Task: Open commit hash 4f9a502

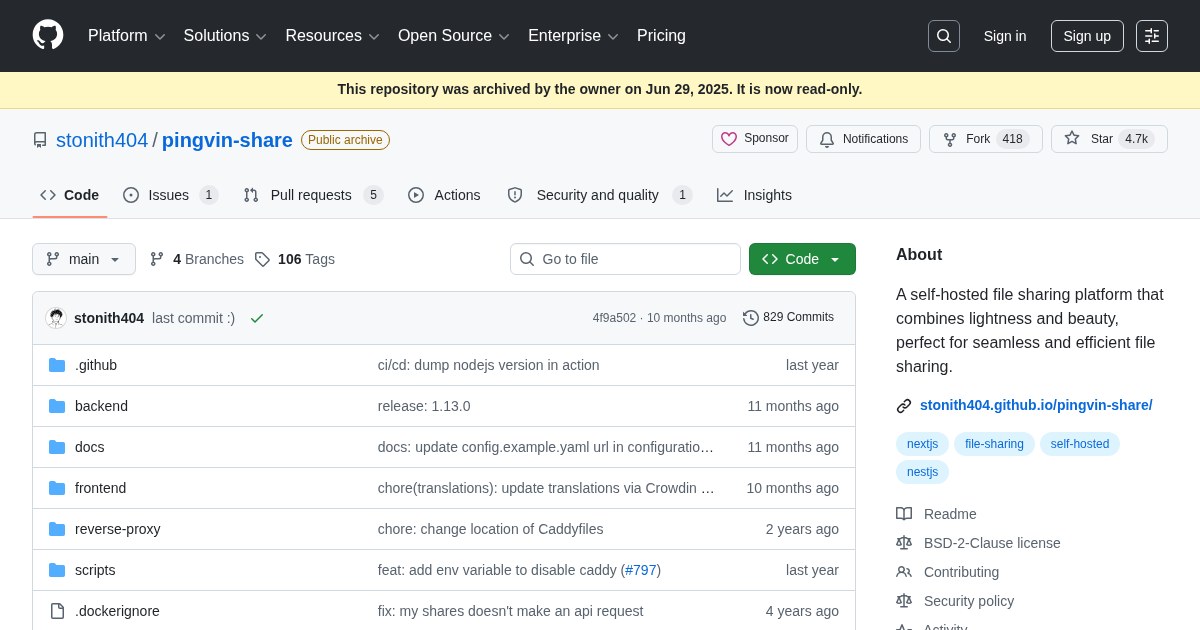Action: (x=614, y=318)
